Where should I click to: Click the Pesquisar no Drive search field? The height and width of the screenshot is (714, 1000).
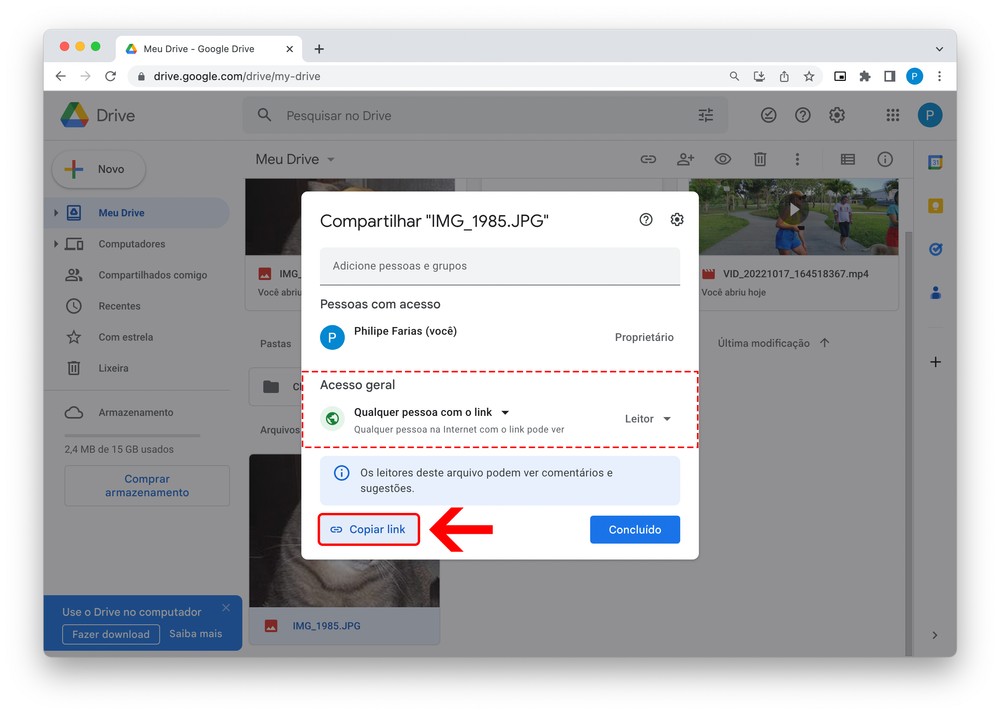coord(485,115)
